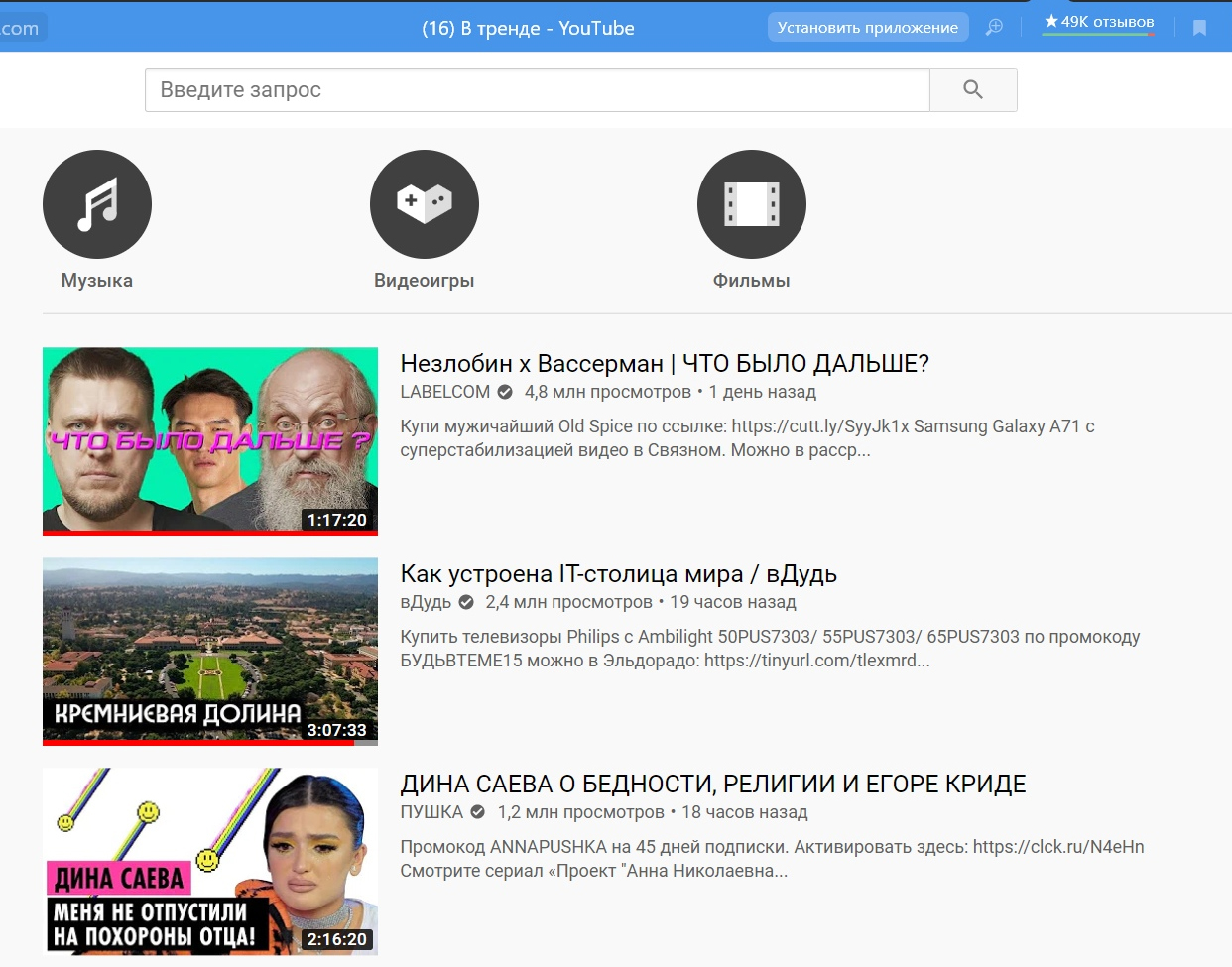Screen dimensions: 1232x967
Task: Go to LABELCOM channel
Action: tap(445, 392)
